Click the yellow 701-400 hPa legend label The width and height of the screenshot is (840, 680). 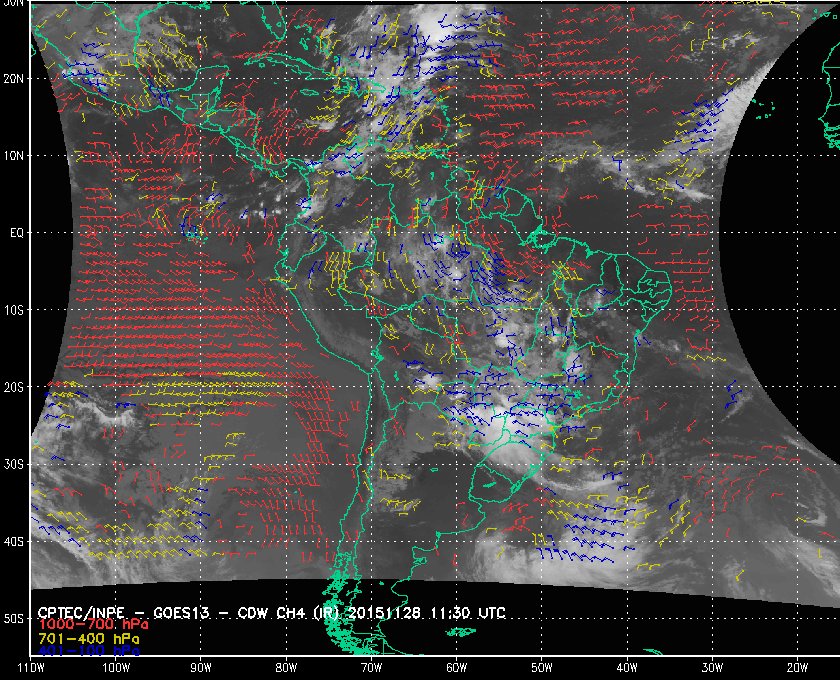click(88, 637)
